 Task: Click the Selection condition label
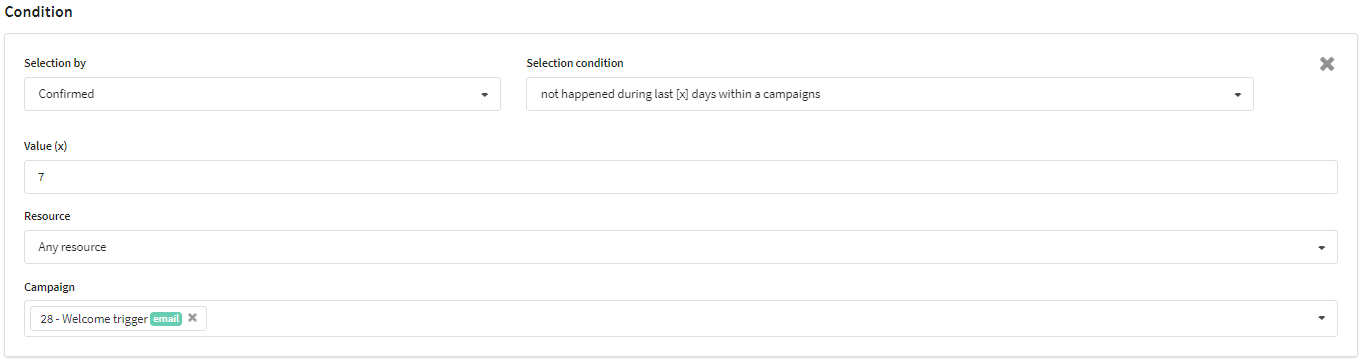point(575,63)
